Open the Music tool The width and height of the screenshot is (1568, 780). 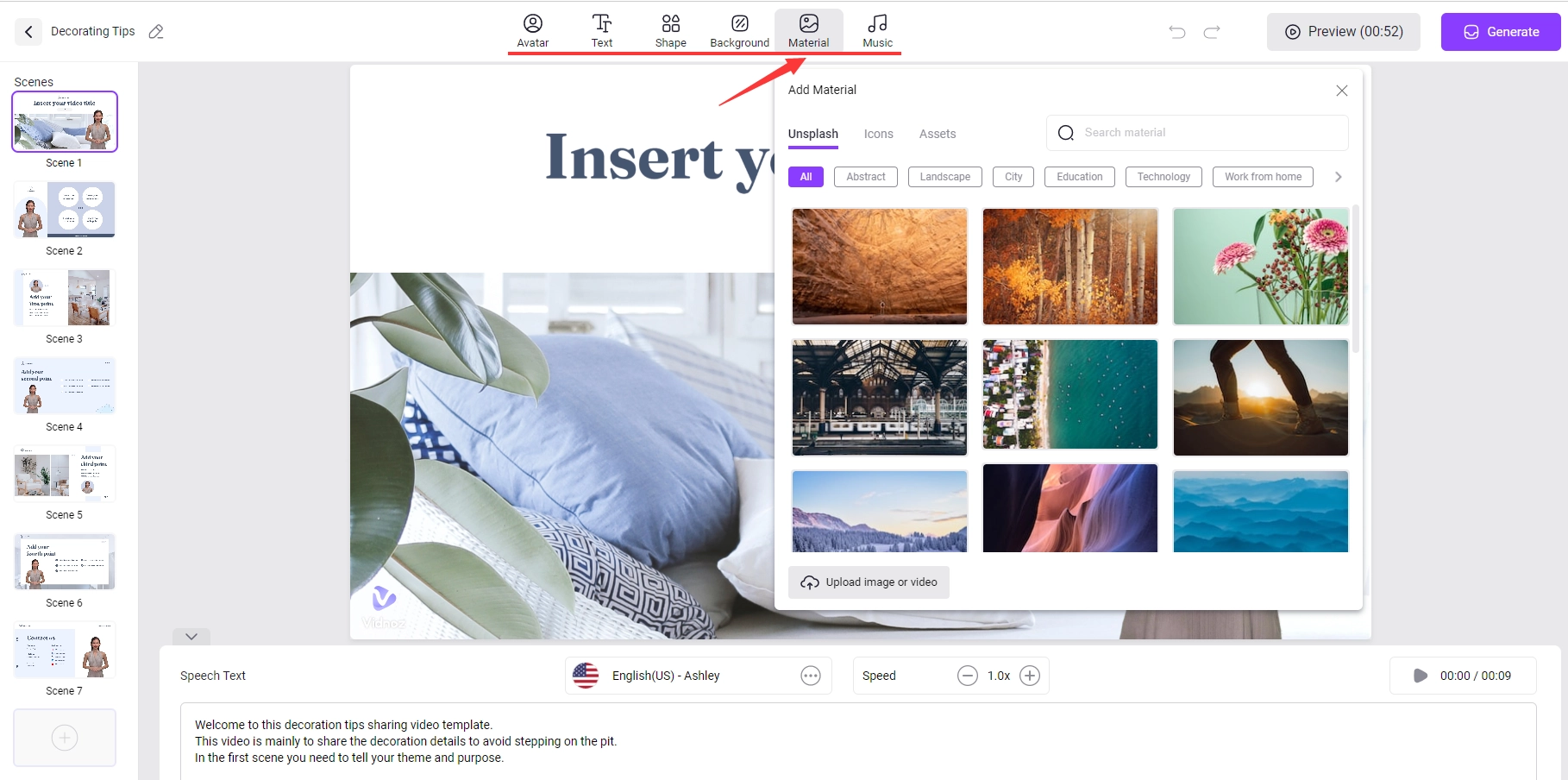[877, 31]
